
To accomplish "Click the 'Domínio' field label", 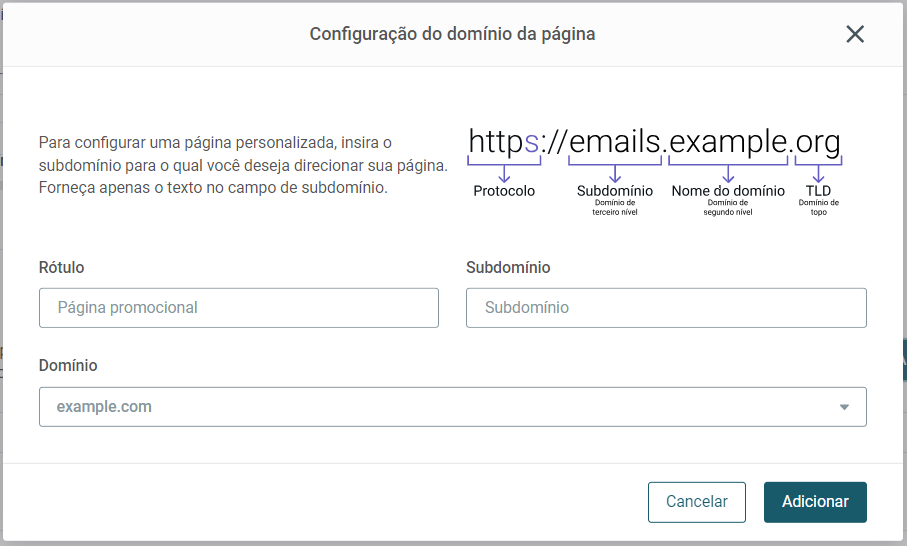I will [68, 366].
